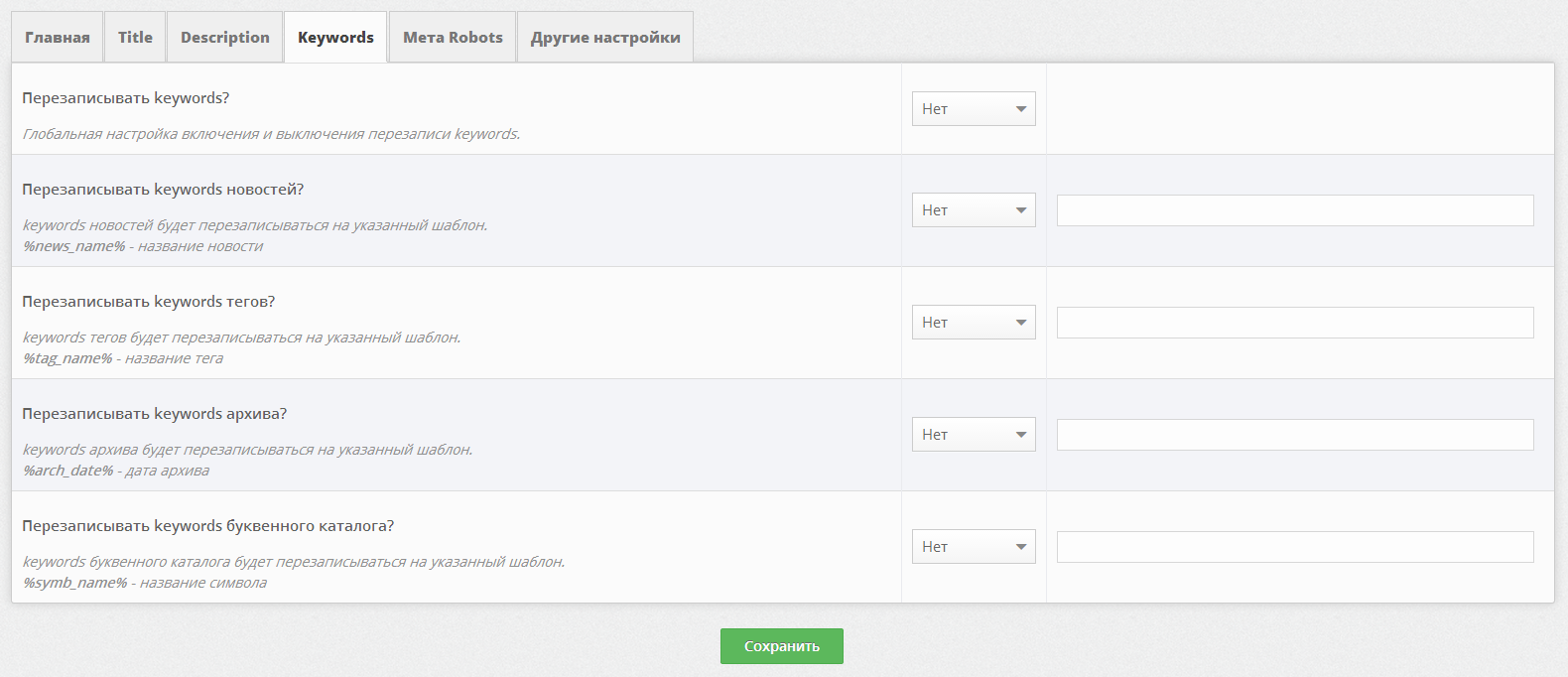Open the tags keywords rewrite dropdown

pos(974,323)
